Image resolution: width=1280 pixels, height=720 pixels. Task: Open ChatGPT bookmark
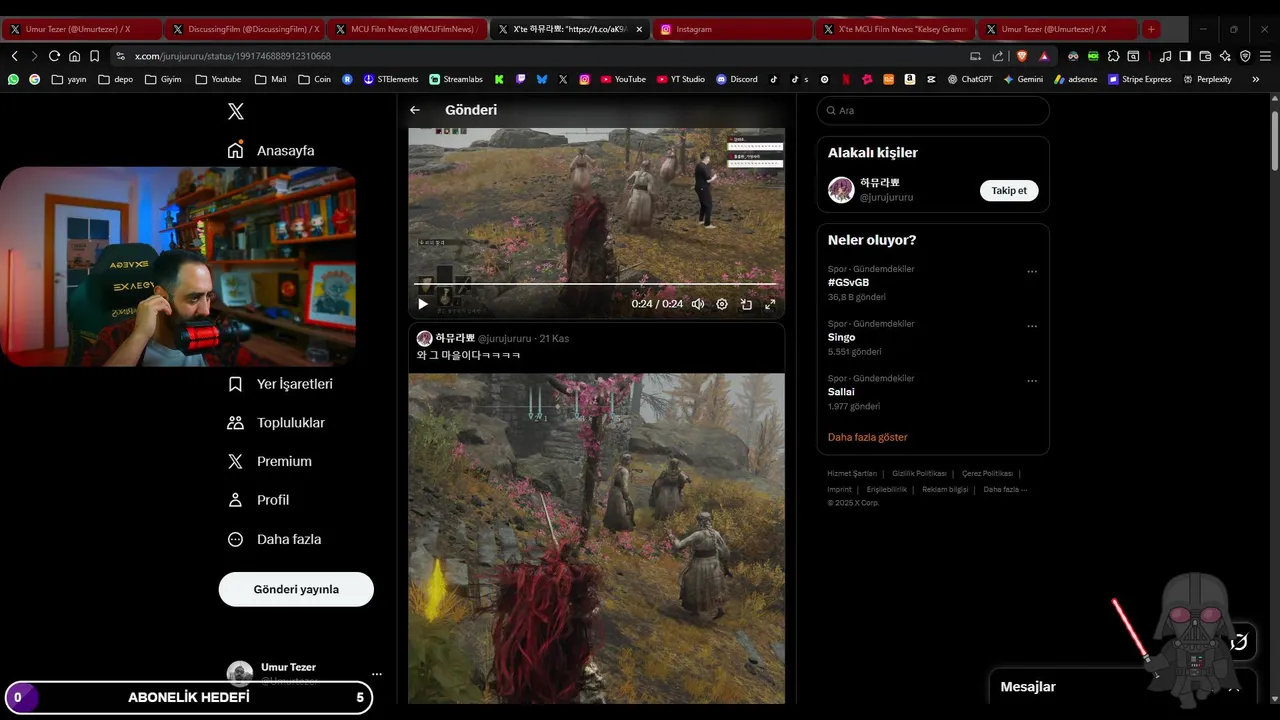[x=970, y=79]
